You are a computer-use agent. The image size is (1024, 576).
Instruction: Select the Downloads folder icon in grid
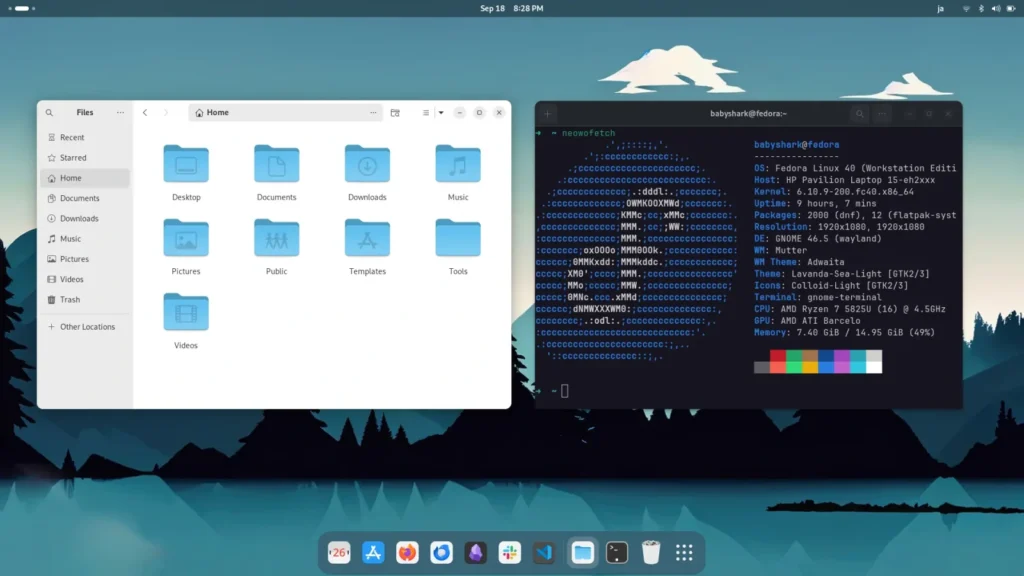[367, 164]
